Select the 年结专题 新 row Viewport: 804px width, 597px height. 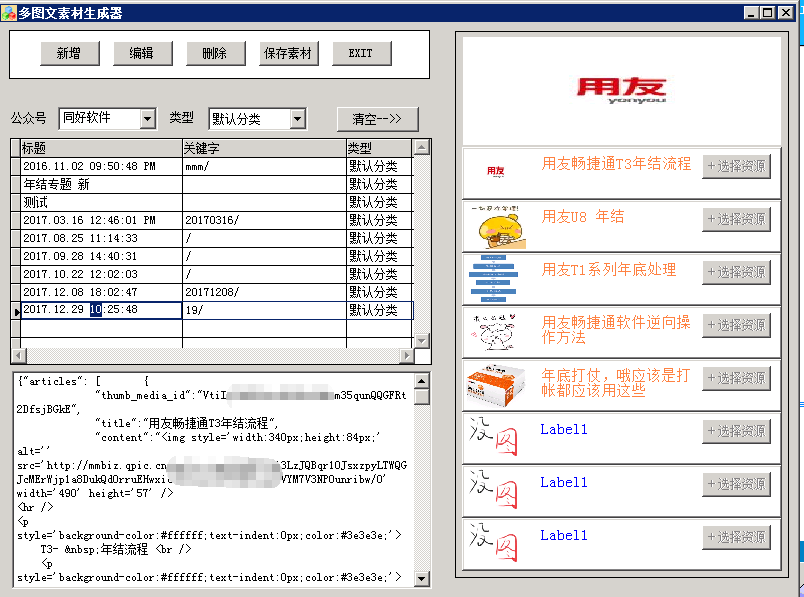[x=212, y=184]
